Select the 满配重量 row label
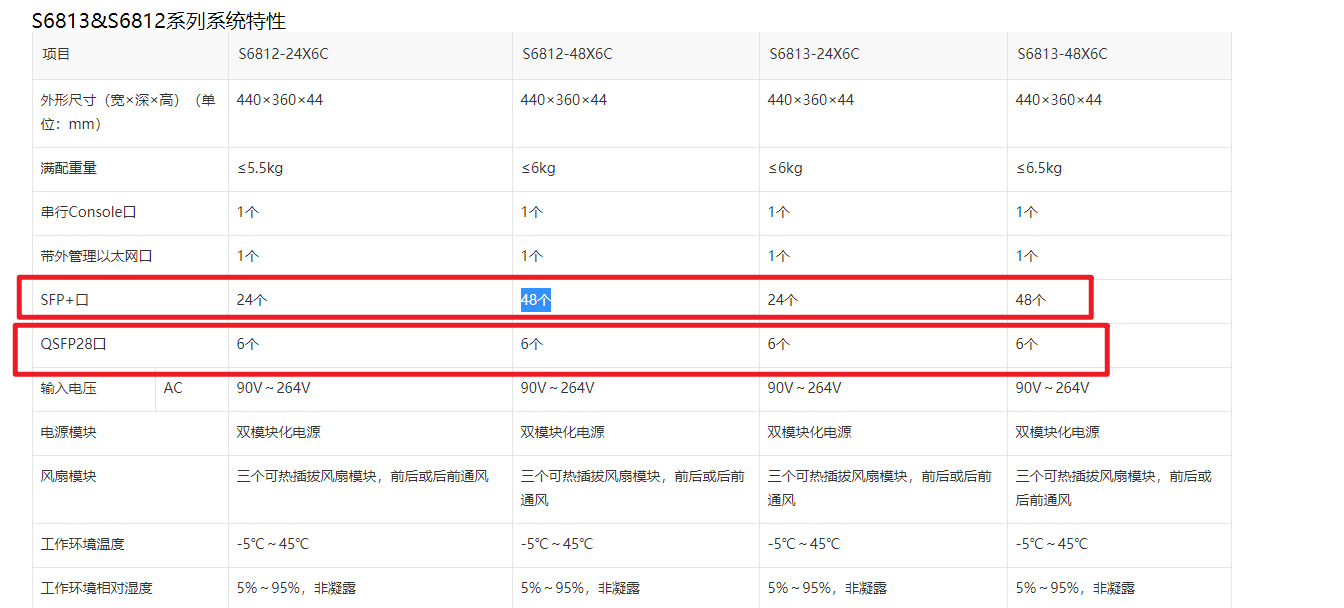Image resolution: width=1344 pixels, height=608 pixels. coord(69,168)
